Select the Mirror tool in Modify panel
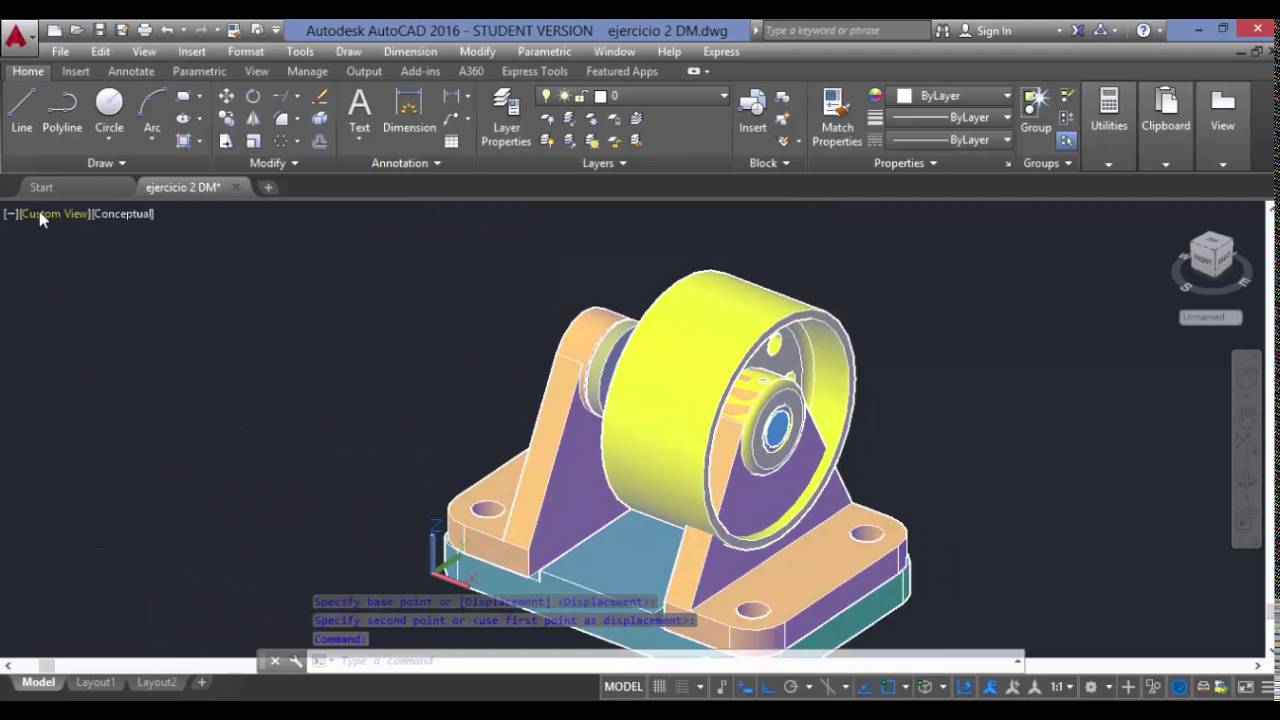Image resolution: width=1280 pixels, height=720 pixels. click(x=253, y=119)
